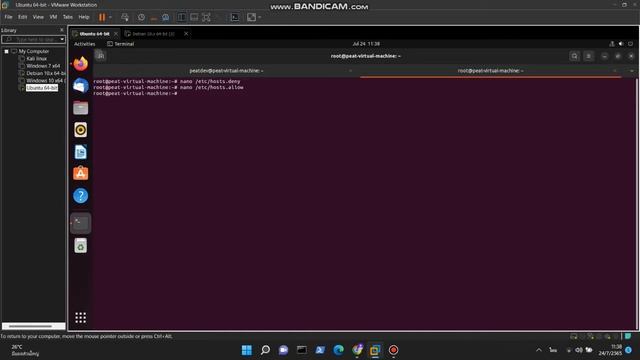Close the Library panel
The width and height of the screenshot is (640, 360).
point(62,30)
